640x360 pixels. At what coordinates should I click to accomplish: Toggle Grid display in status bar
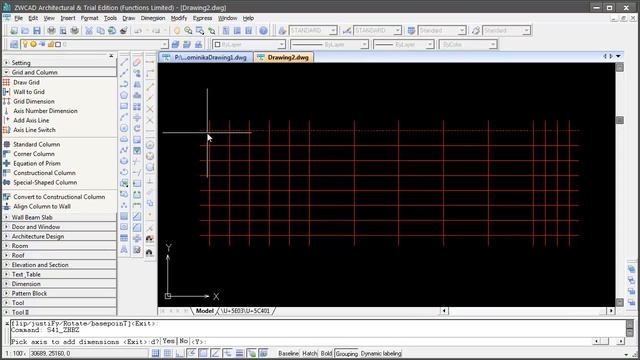[x=167, y=353]
